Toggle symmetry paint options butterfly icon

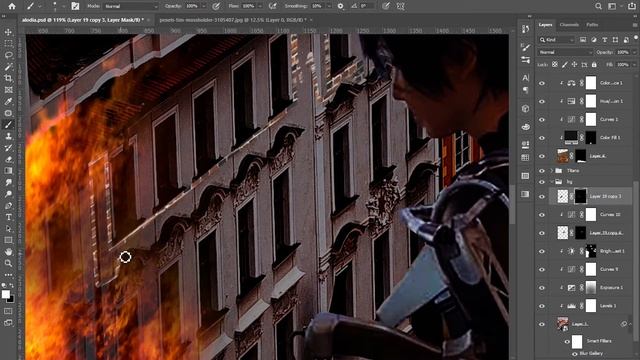(x=400, y=6)
